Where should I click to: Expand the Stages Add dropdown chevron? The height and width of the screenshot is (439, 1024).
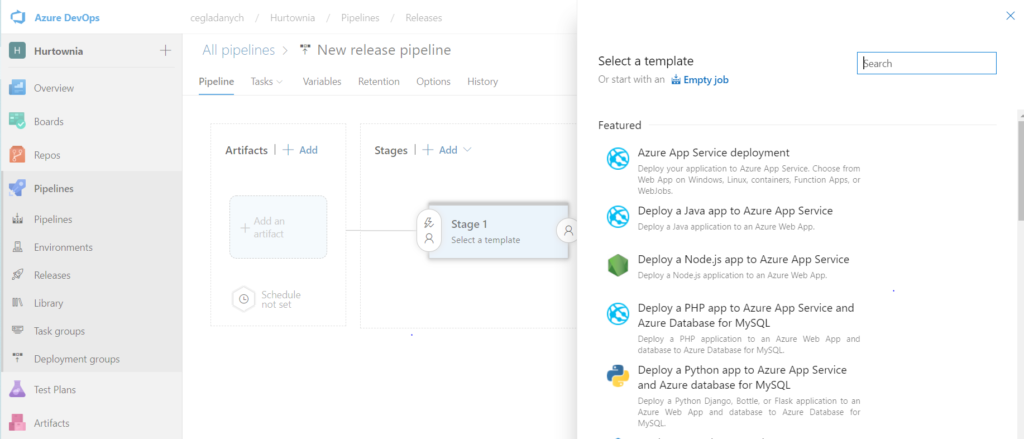467,150
